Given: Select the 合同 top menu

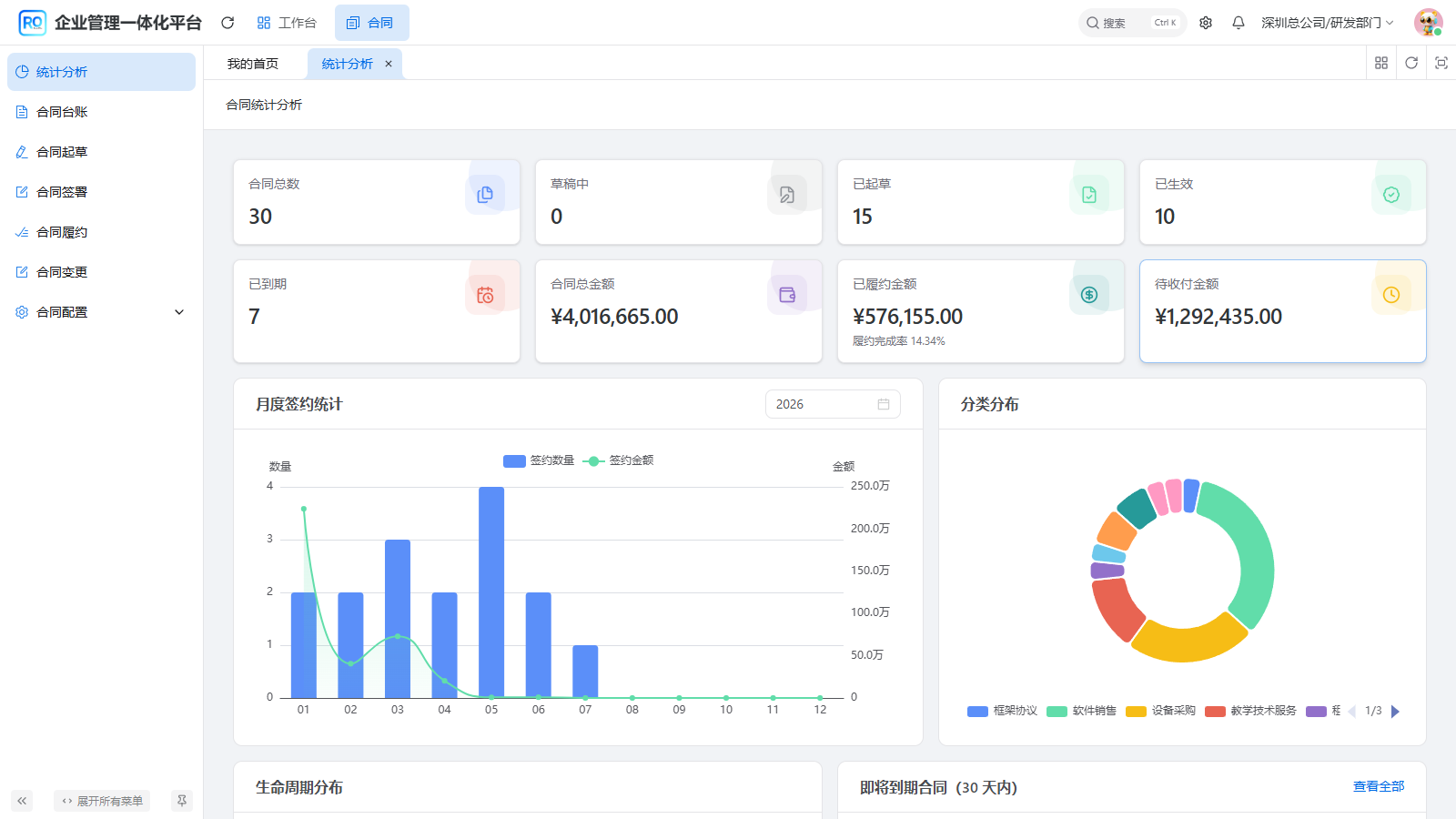Looking at the screenshot, I should tap(371, 23).
